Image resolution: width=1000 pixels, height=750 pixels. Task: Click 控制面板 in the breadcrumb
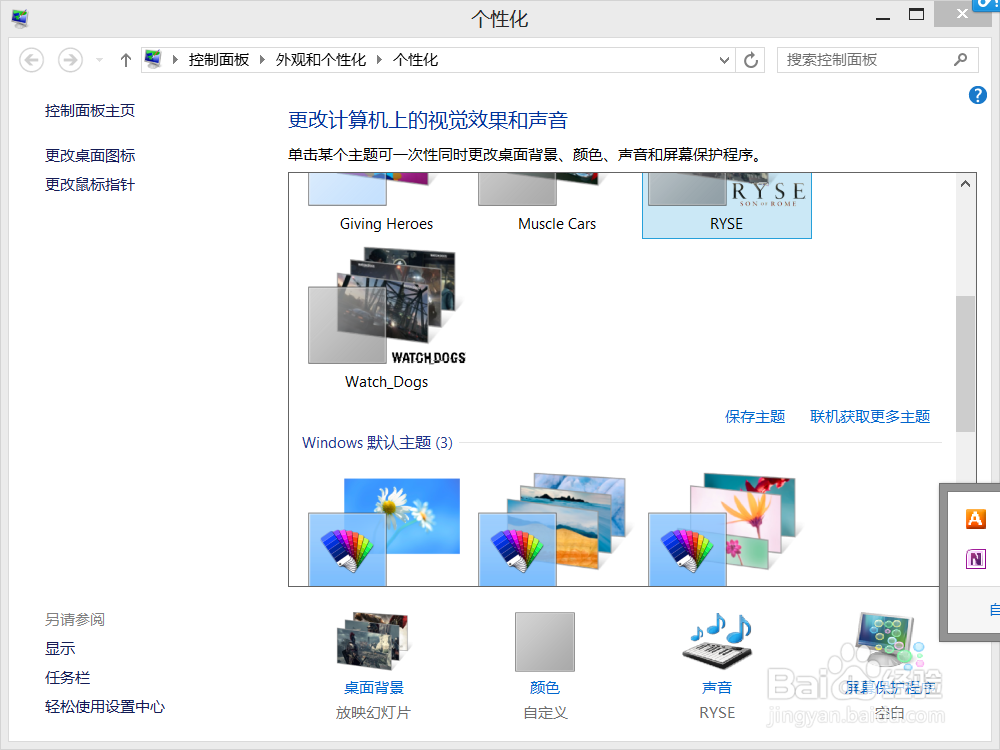219,60
